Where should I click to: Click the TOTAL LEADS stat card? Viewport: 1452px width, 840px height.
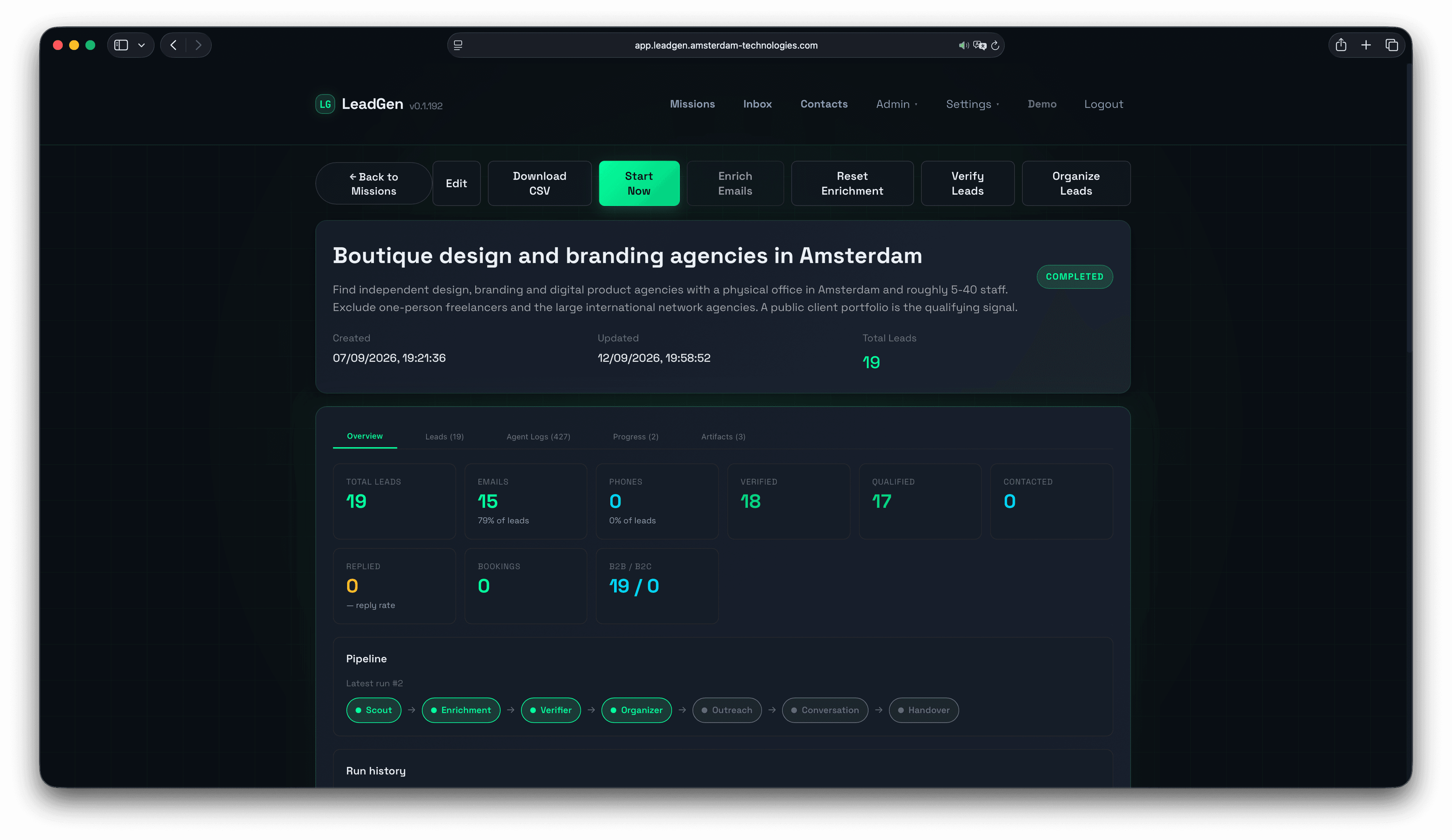(394, 501)
